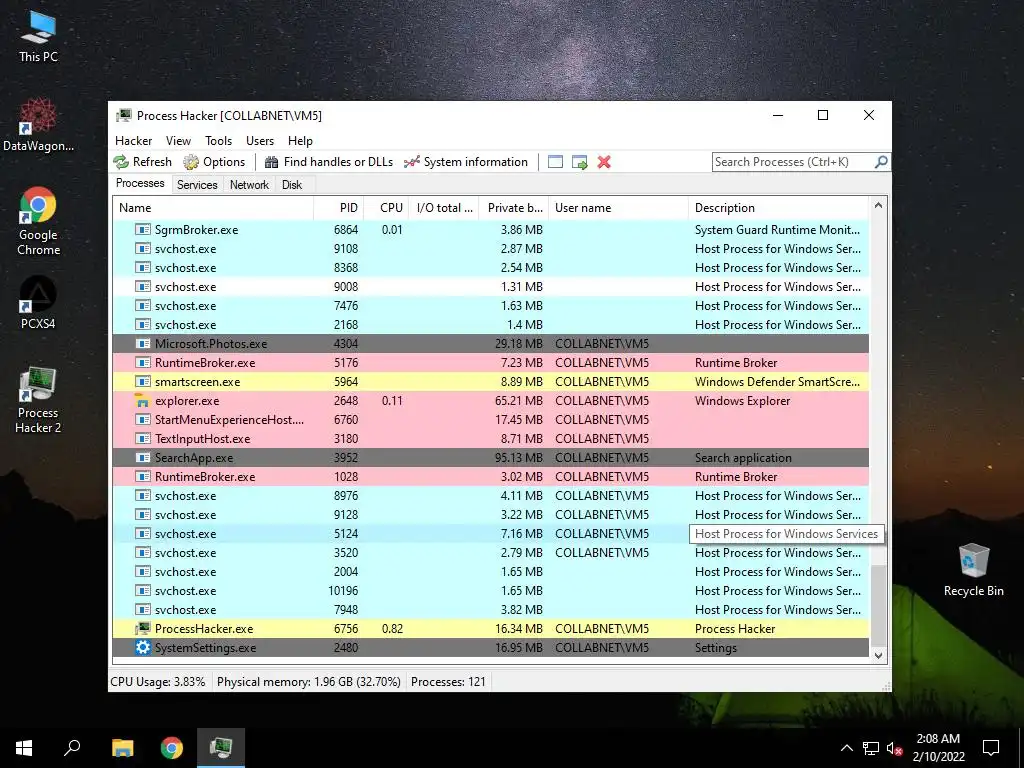Click the Search Processes input field
Image resolution: width=1024 pixels, height=768 pixels.
(x=793, y=162)
